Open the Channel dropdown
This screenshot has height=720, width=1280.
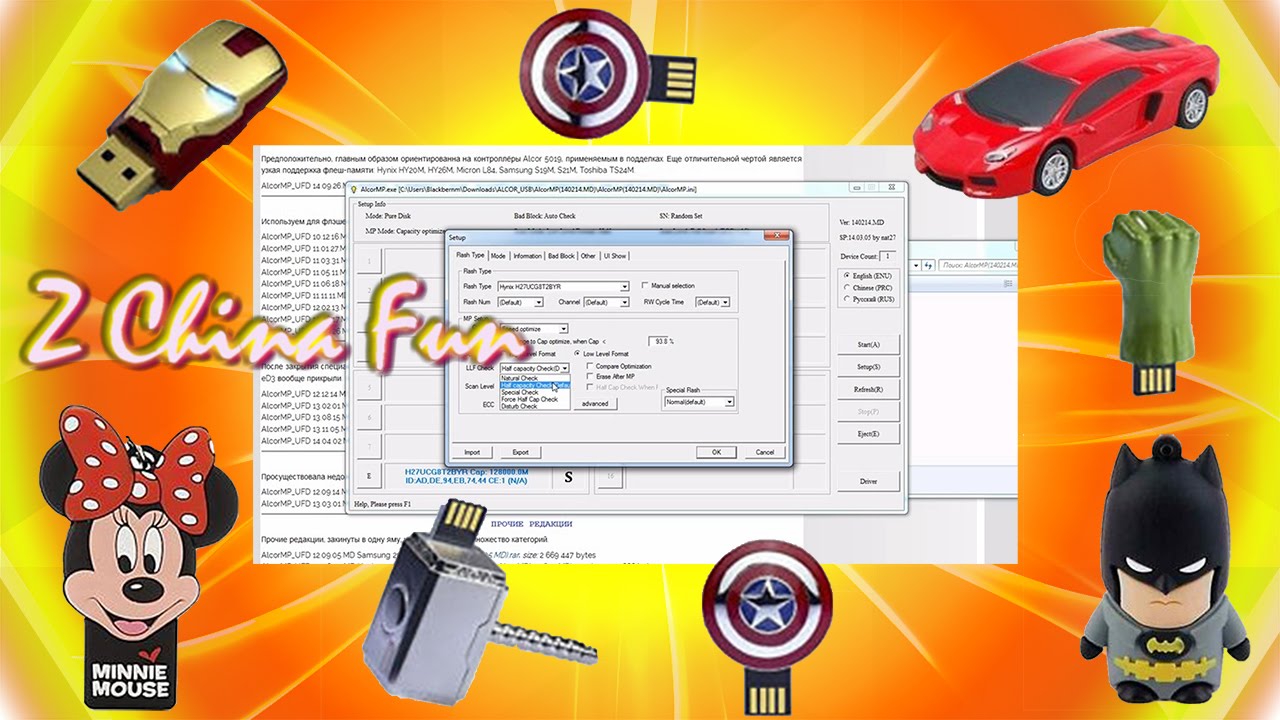click(x=626, y=302)
